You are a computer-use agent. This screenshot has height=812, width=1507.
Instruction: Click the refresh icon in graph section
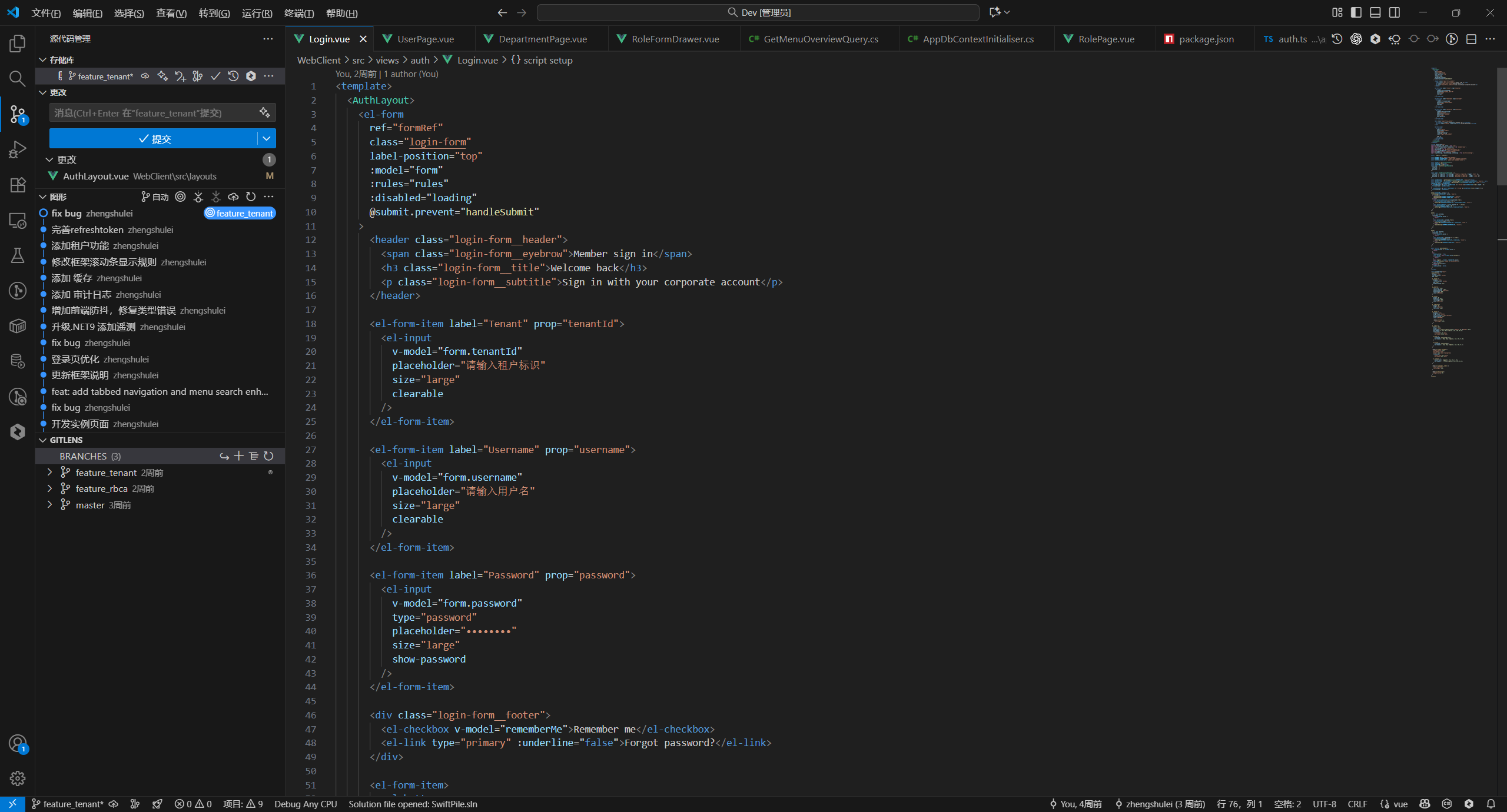[251, 197]
